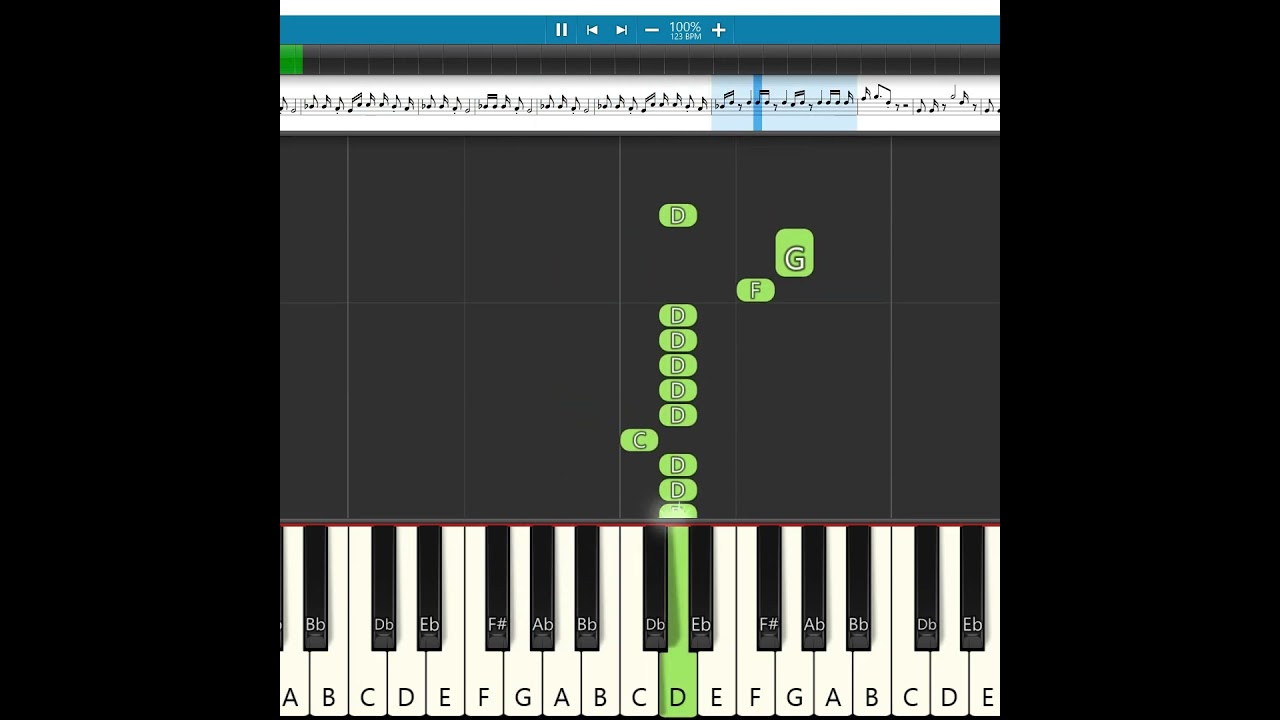Play the leftmost F# black key

click(497, 590)
